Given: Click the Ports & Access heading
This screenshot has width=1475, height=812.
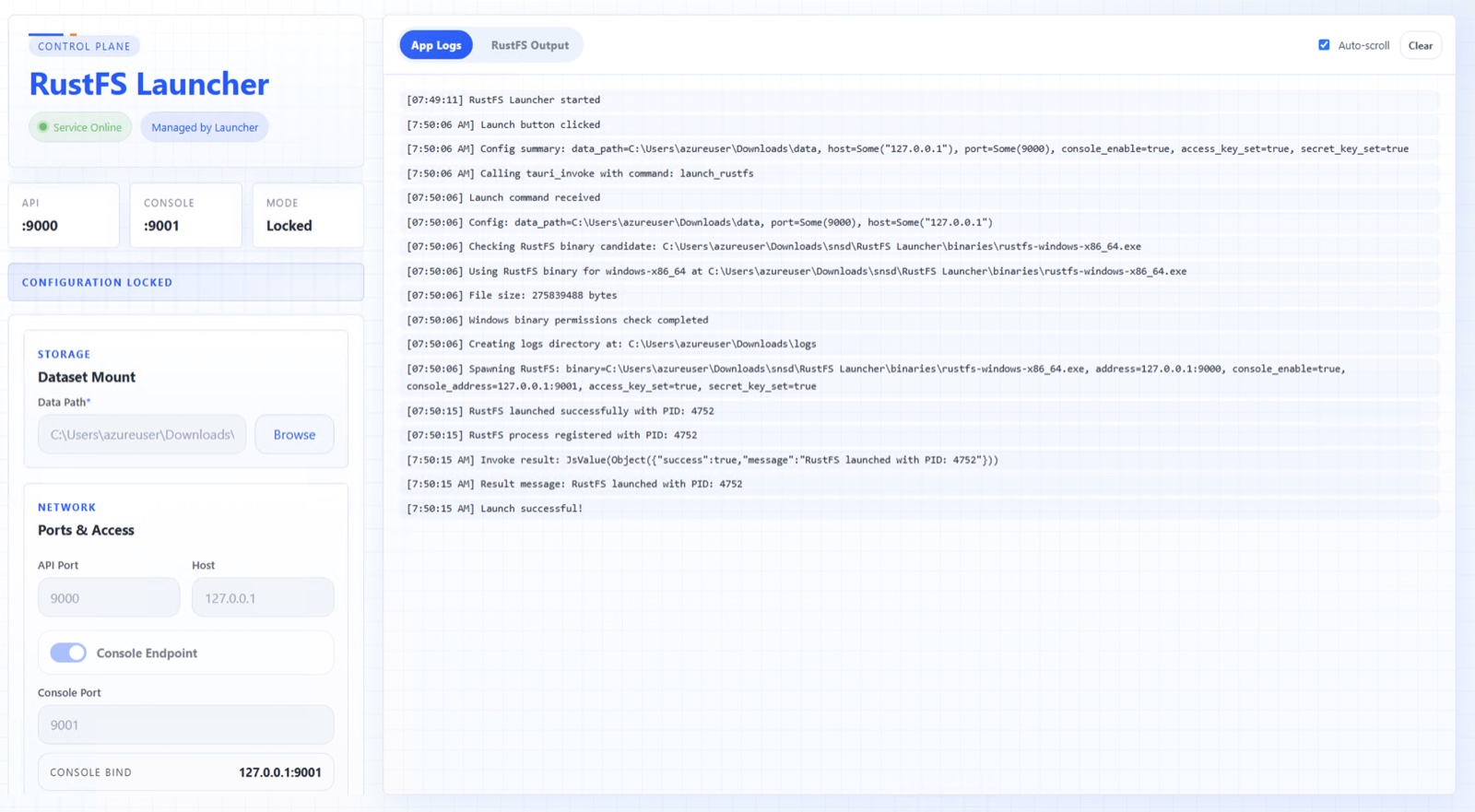Looking at the screenshot, I should tap(86, 530).
